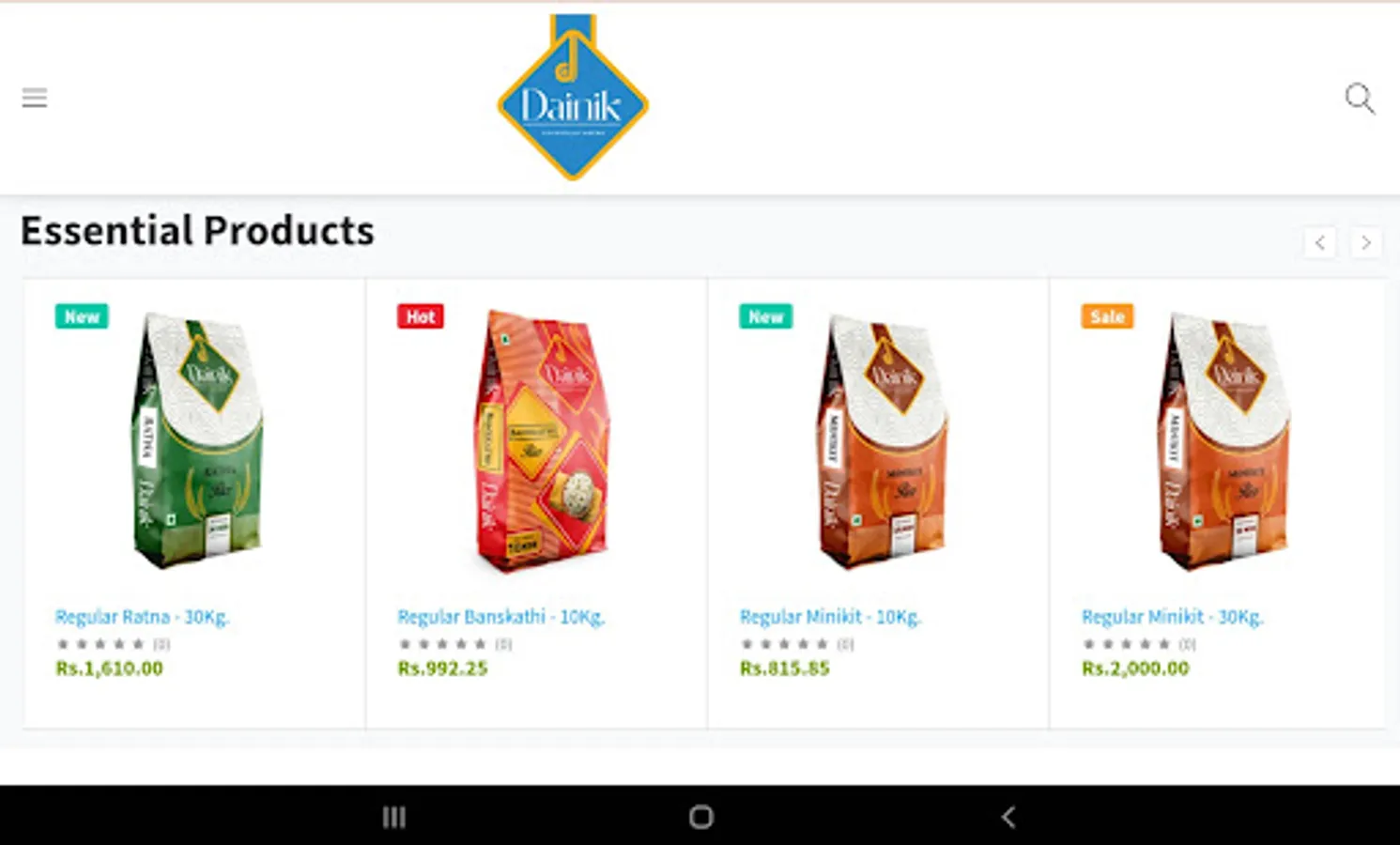Go to previous Essential Products slide
Viewport: 1400px width, 845px height.
click(1320, 243)
